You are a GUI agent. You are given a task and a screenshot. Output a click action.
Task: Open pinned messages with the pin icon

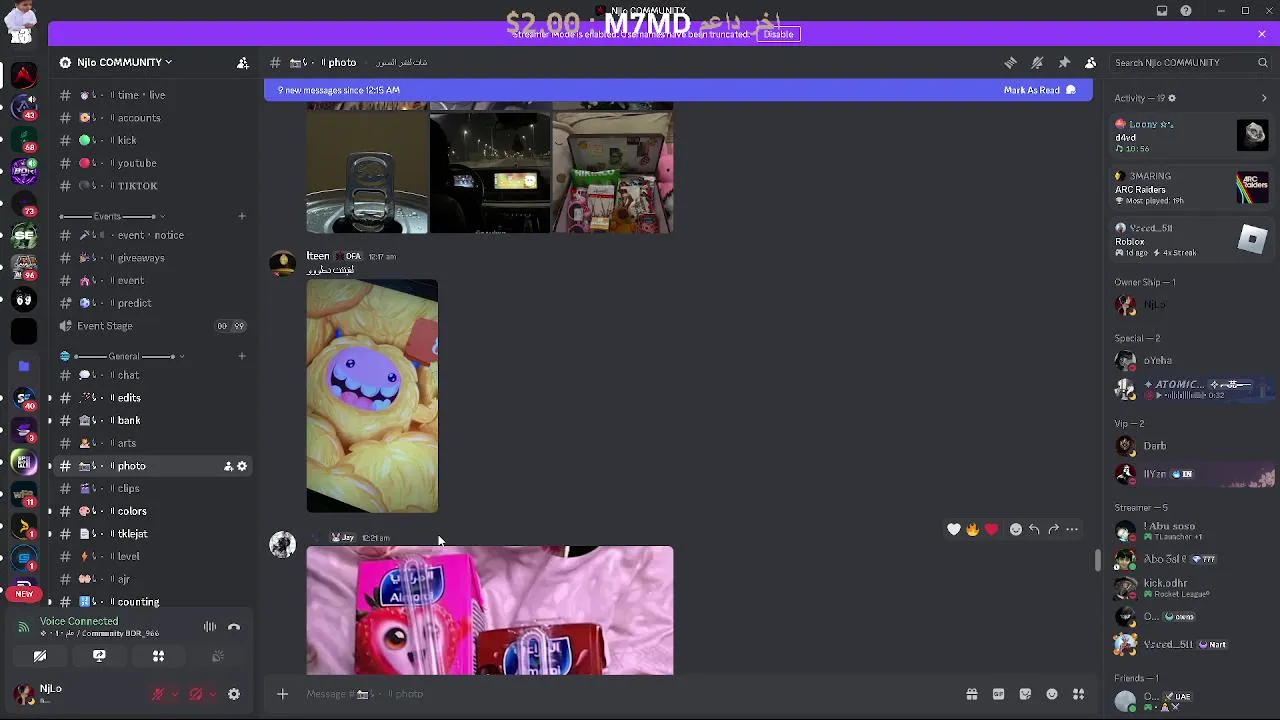[1064, 62]
